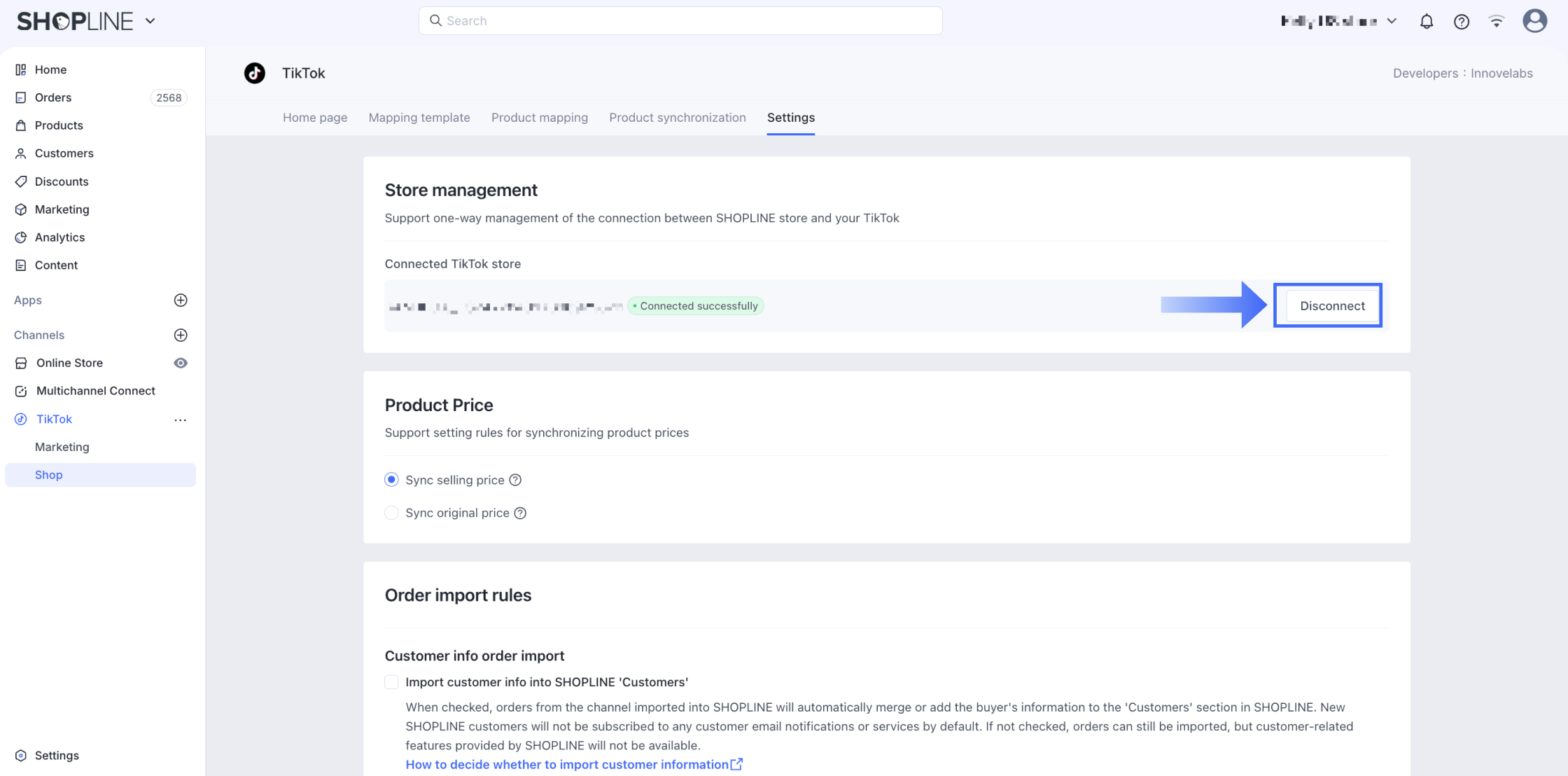Open the user profile avatar
Viewport: 1568px width, 776px height.
[x=1534, y=21]
